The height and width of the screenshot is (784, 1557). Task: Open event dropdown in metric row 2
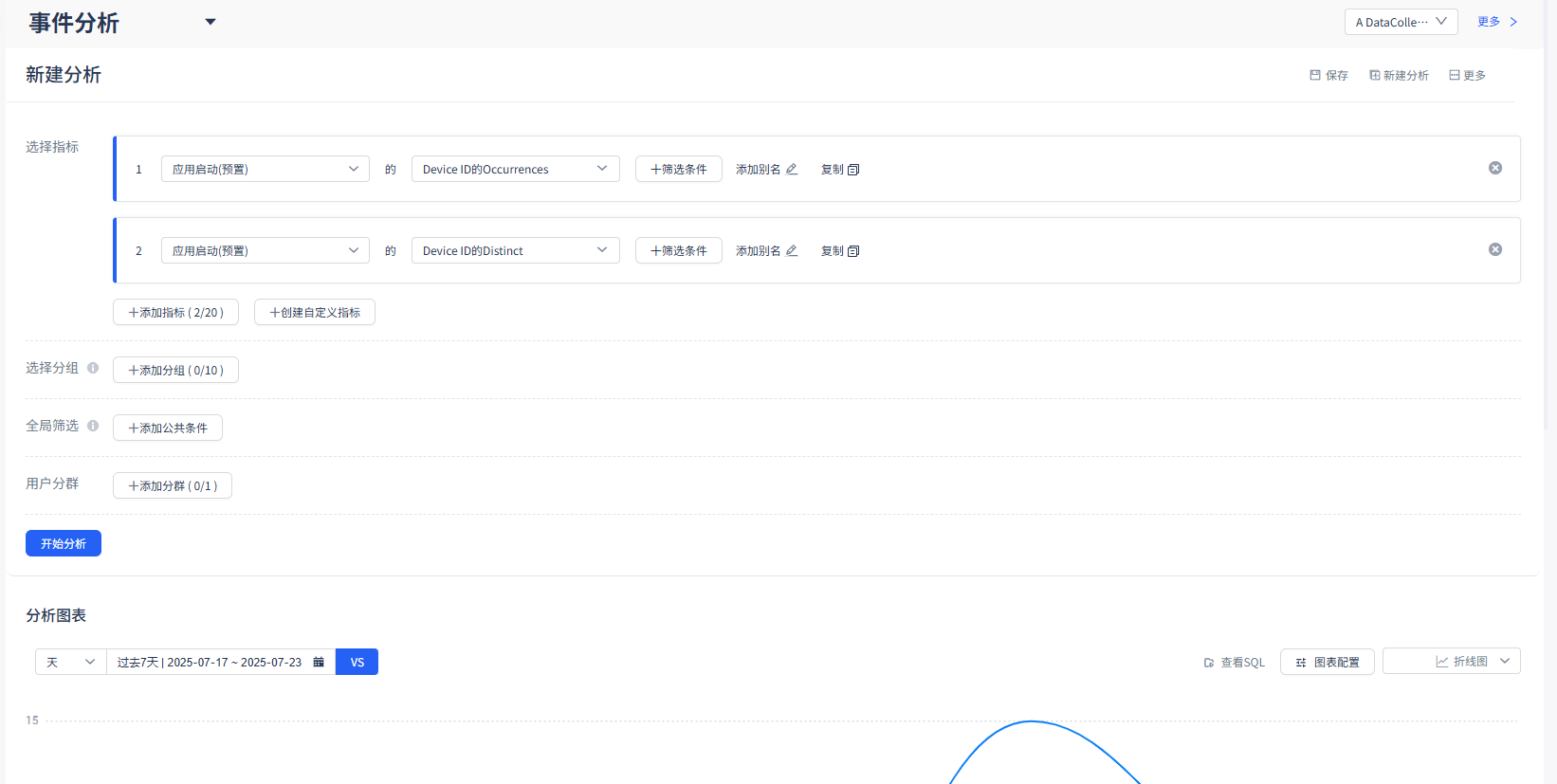[x=266, y=250]
